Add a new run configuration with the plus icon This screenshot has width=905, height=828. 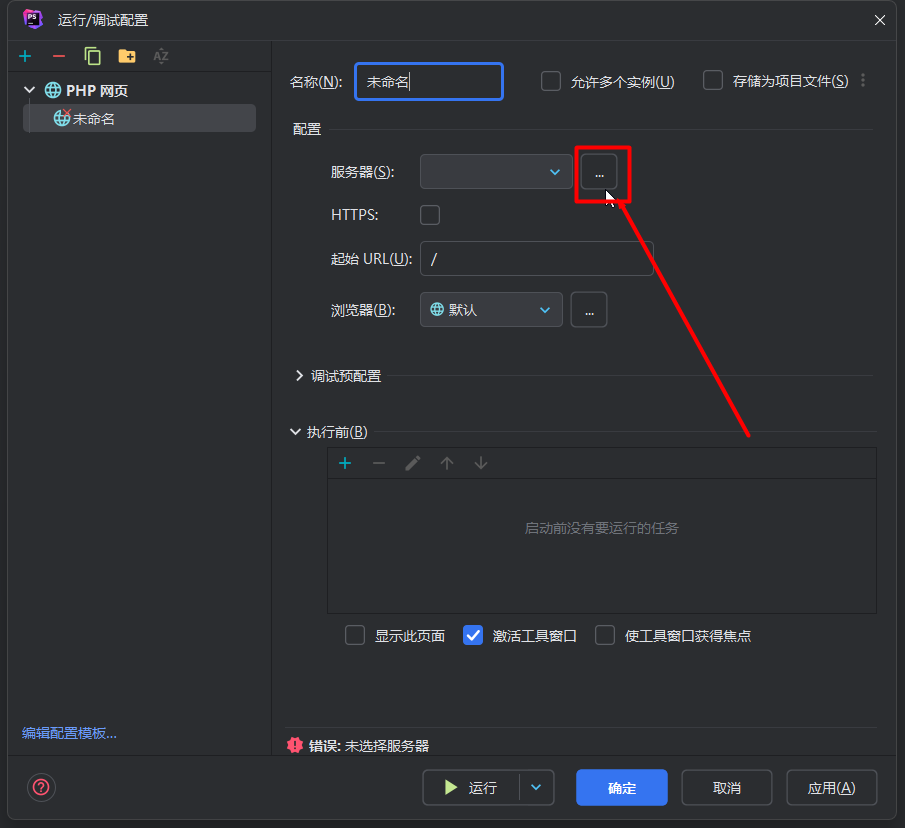coord(25,56)
